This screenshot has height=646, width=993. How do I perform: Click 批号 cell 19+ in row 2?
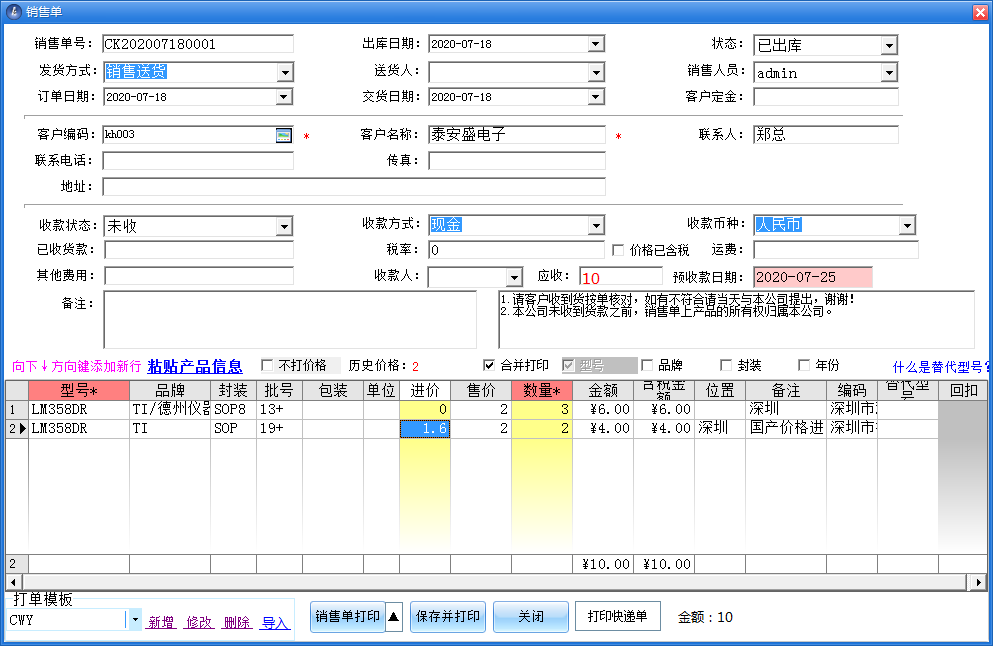pos(279,429)
